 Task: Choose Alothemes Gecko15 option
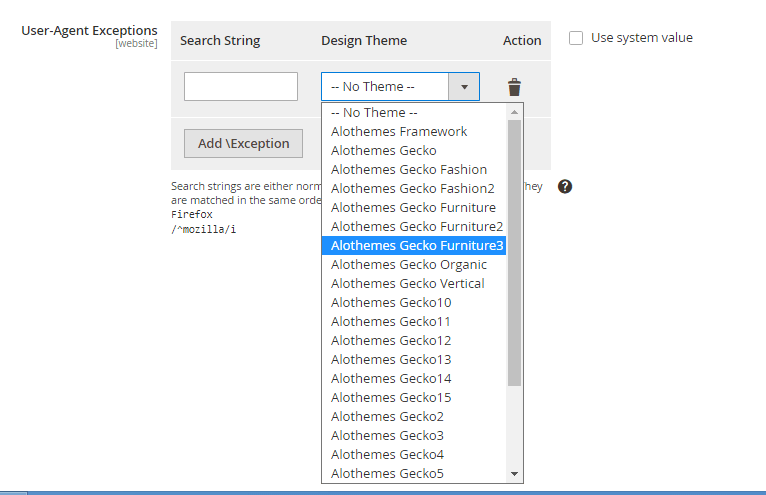pos(391,398)
